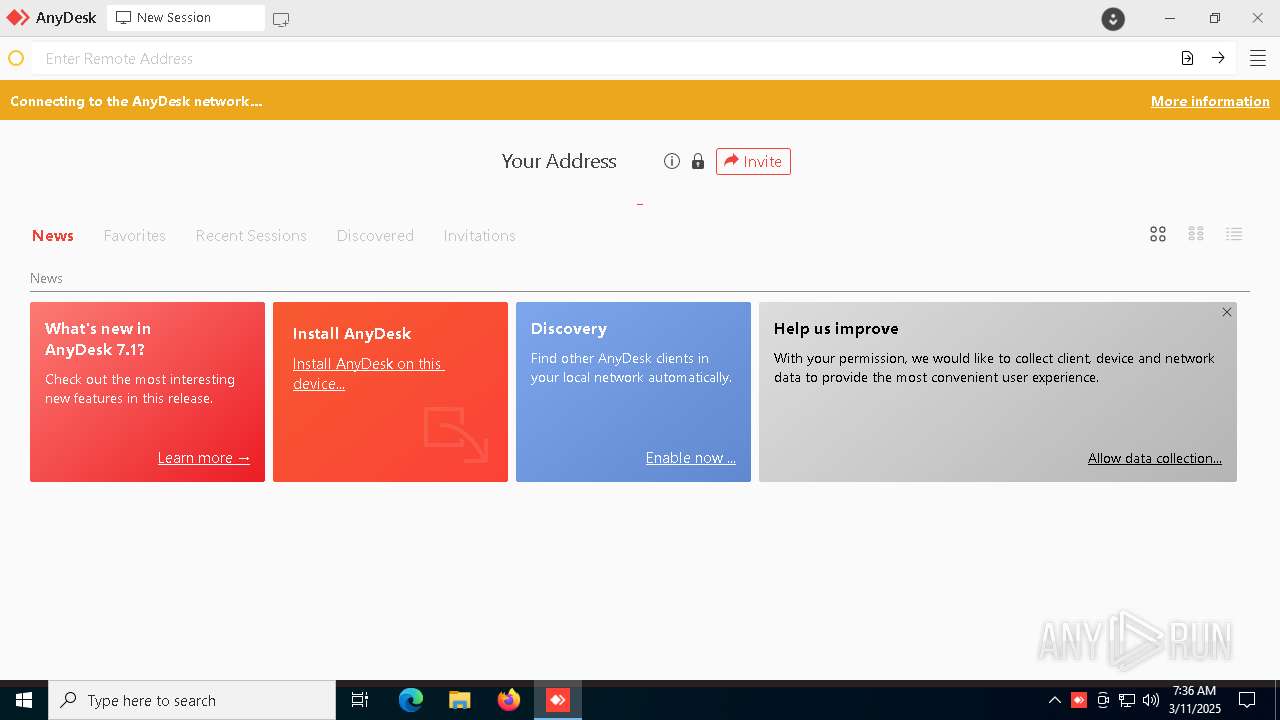Screen dimensions: 1280x720
Task: Click the taskbar clock and date
Action: (x=1195, y=700)
